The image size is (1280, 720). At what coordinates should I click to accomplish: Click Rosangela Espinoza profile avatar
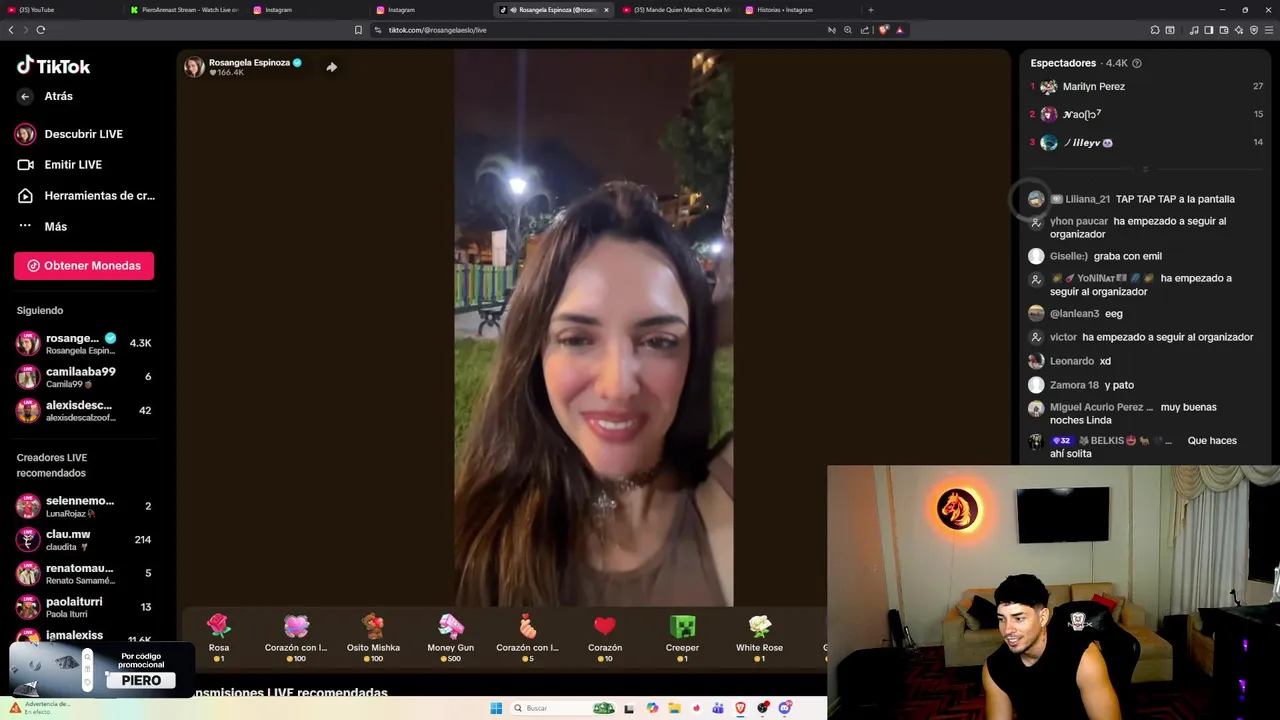pos(194,67)
